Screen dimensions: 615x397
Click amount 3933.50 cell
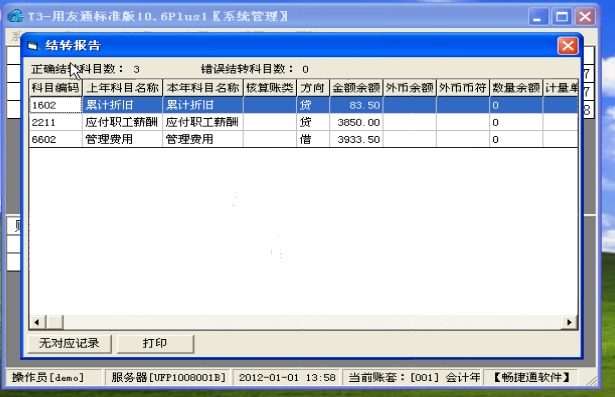click(356, 139)
